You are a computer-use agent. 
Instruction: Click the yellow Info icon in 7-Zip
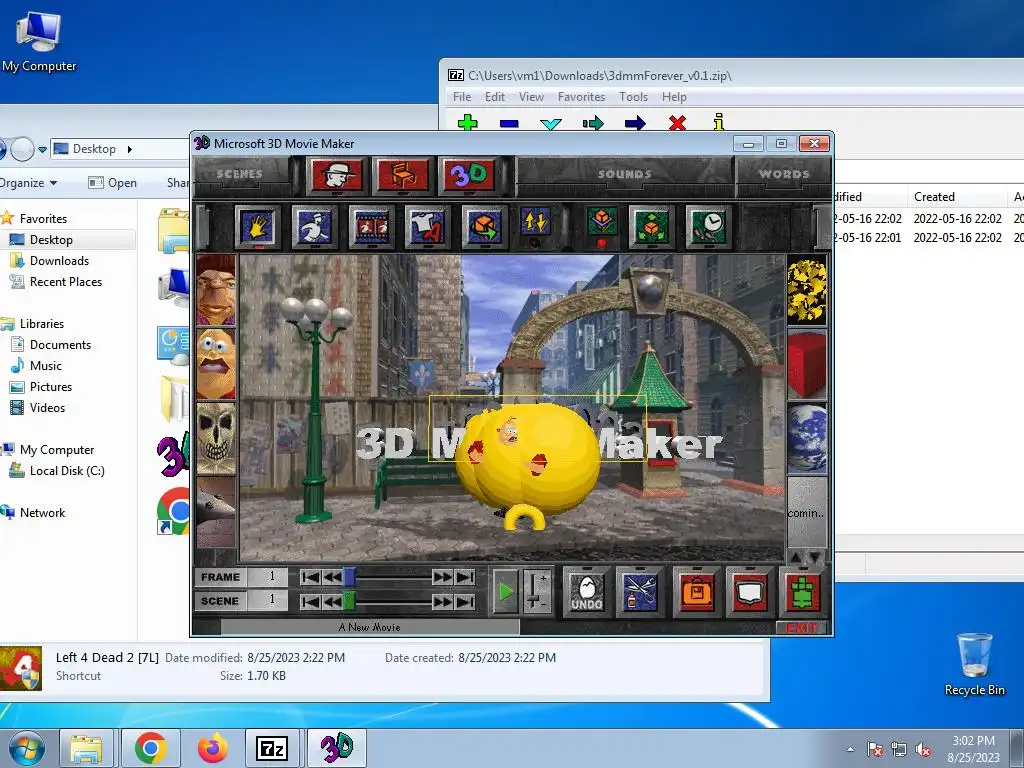point(719,121)
